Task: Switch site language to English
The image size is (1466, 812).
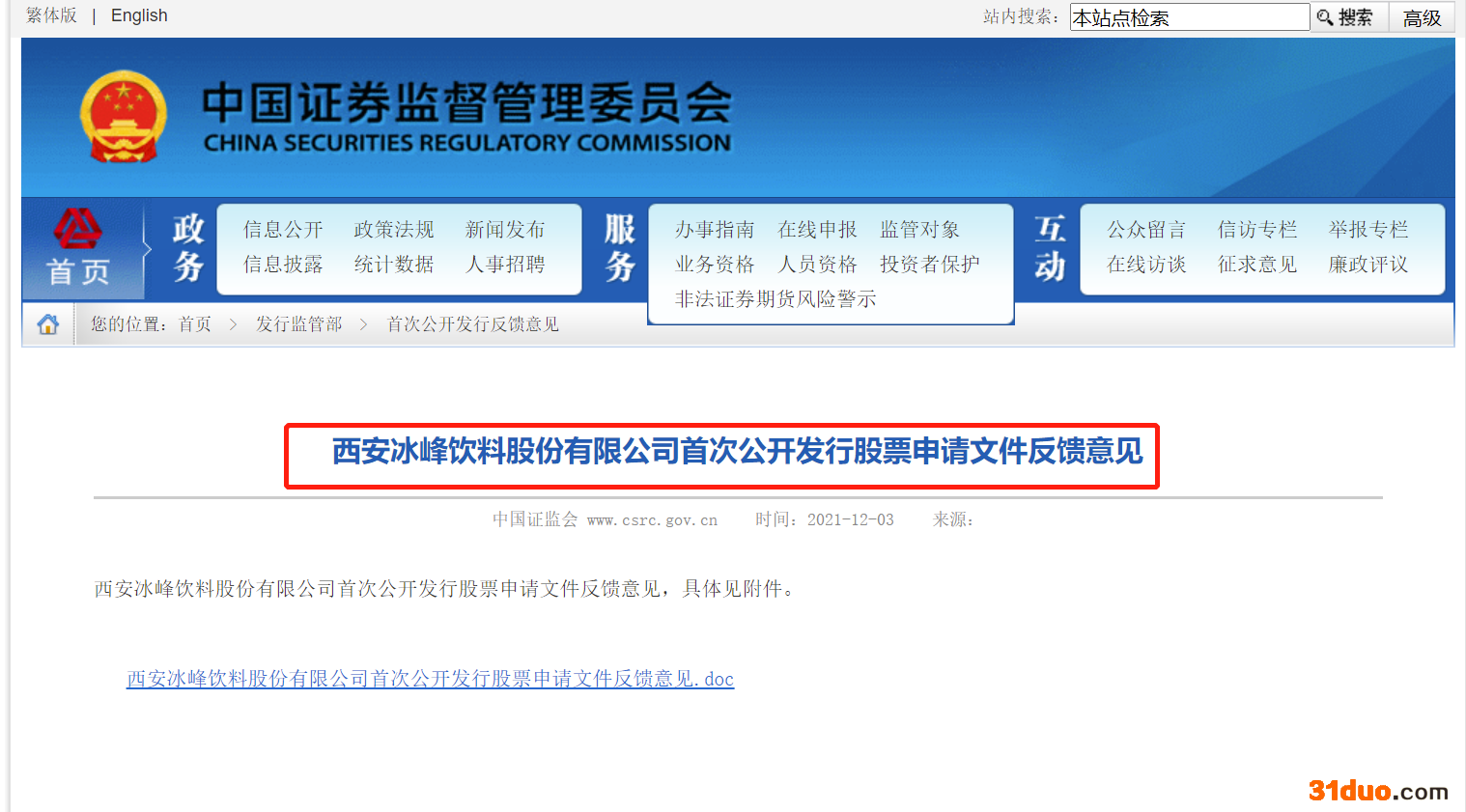Action: (139, 15)
